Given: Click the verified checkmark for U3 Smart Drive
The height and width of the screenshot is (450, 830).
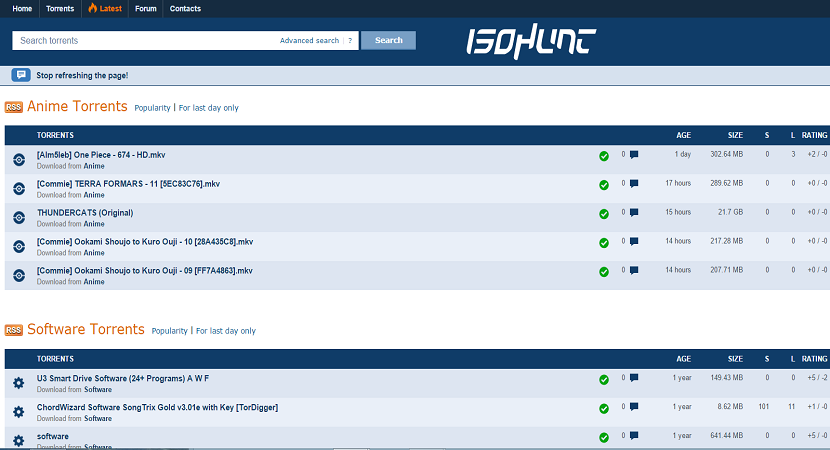Looking at the screenshot, I should pyautogui.click(x=603, y=380).
